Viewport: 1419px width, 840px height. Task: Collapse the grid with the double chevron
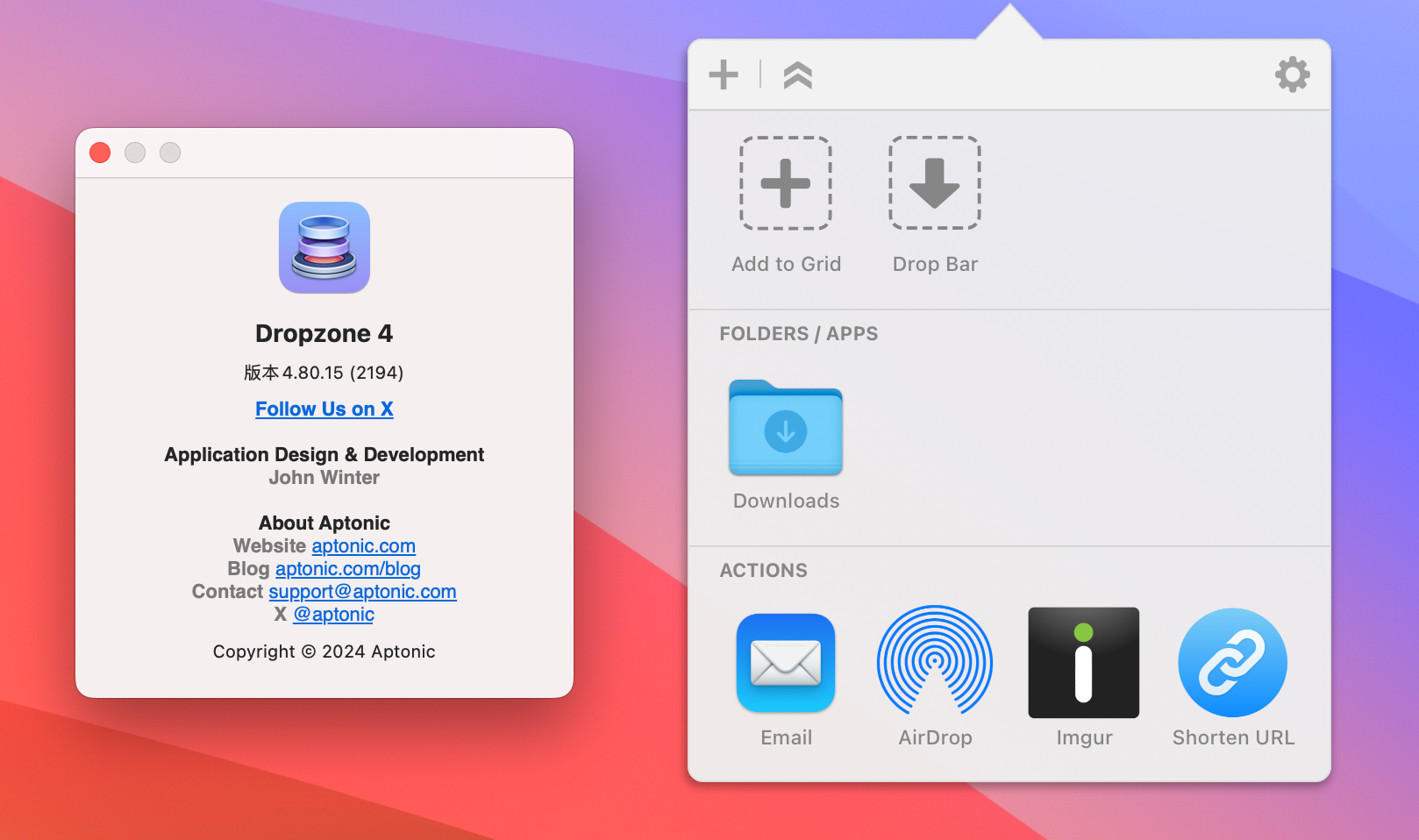[796, 75]
